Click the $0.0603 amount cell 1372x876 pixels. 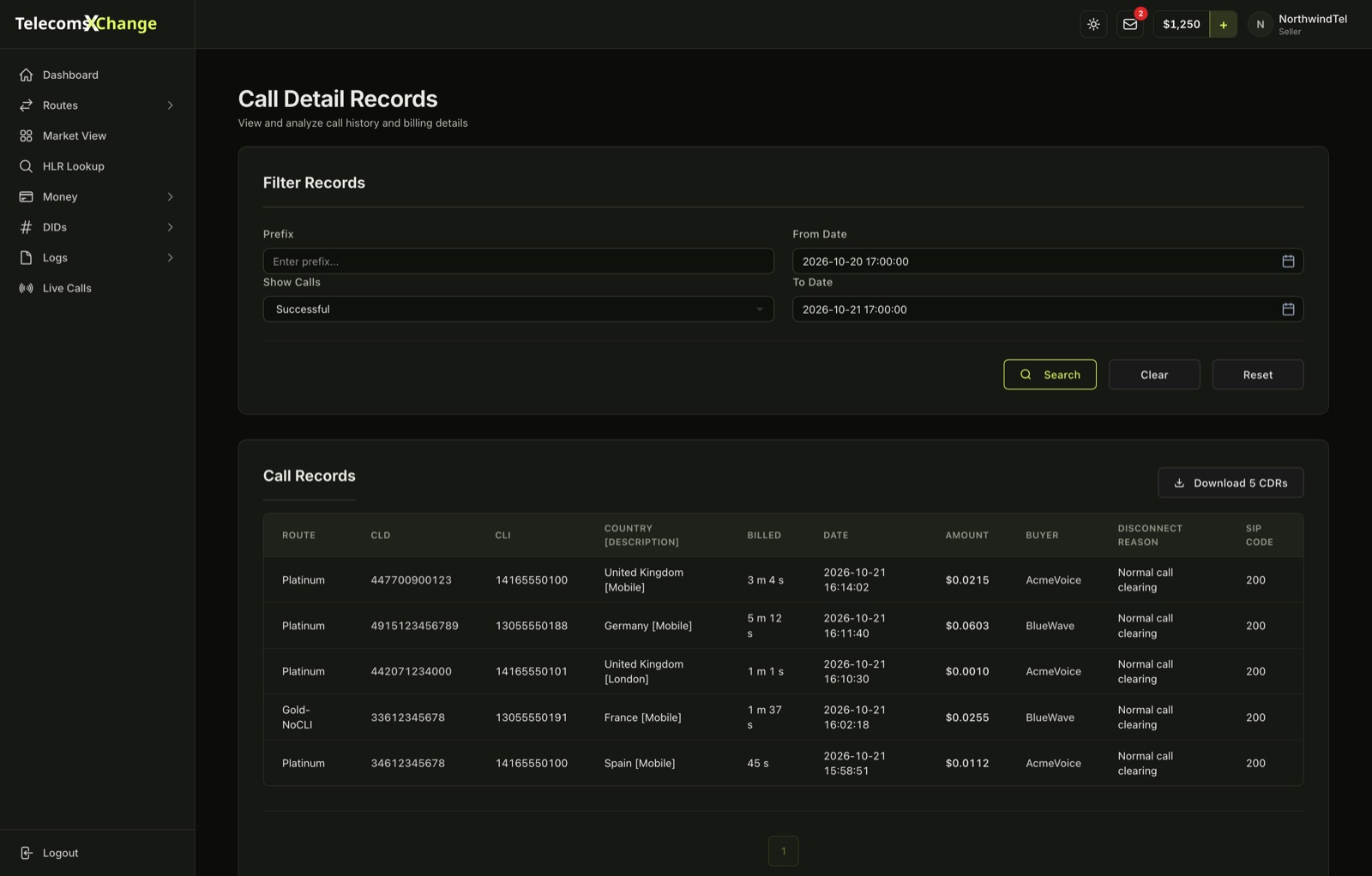(x=967, y=626)
